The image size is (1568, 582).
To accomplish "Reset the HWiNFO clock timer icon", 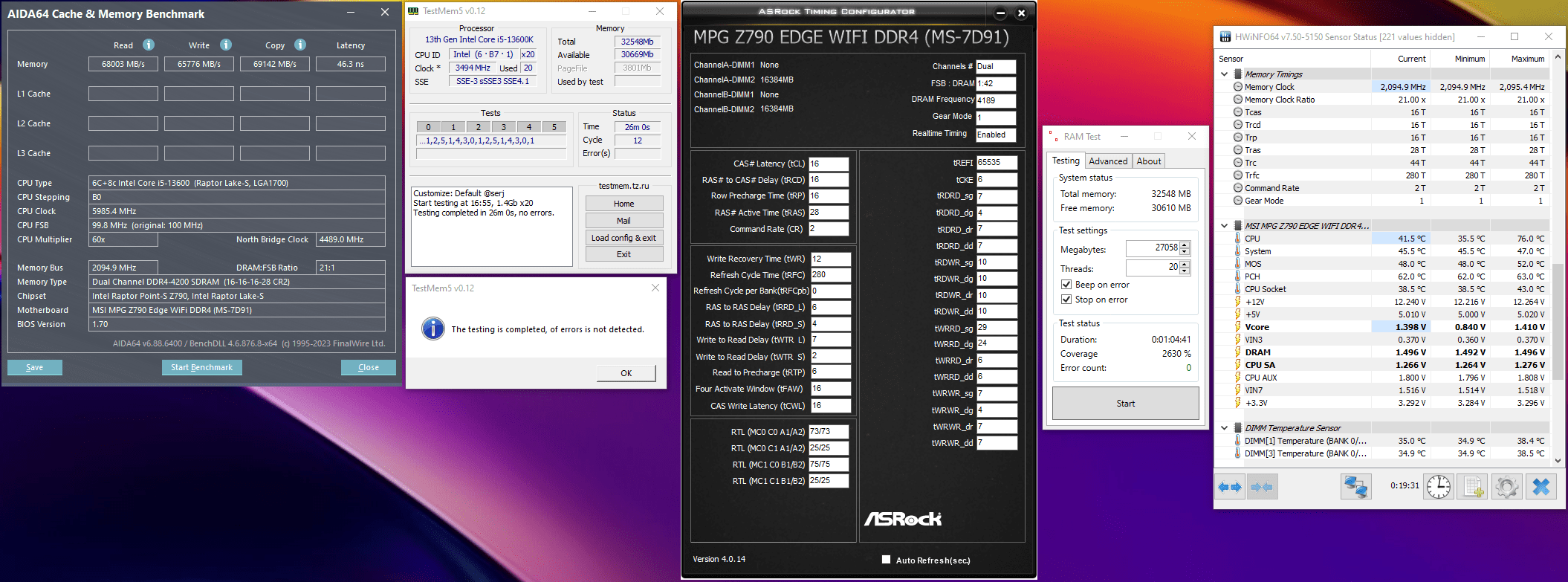I will [x=1439, y=487].
